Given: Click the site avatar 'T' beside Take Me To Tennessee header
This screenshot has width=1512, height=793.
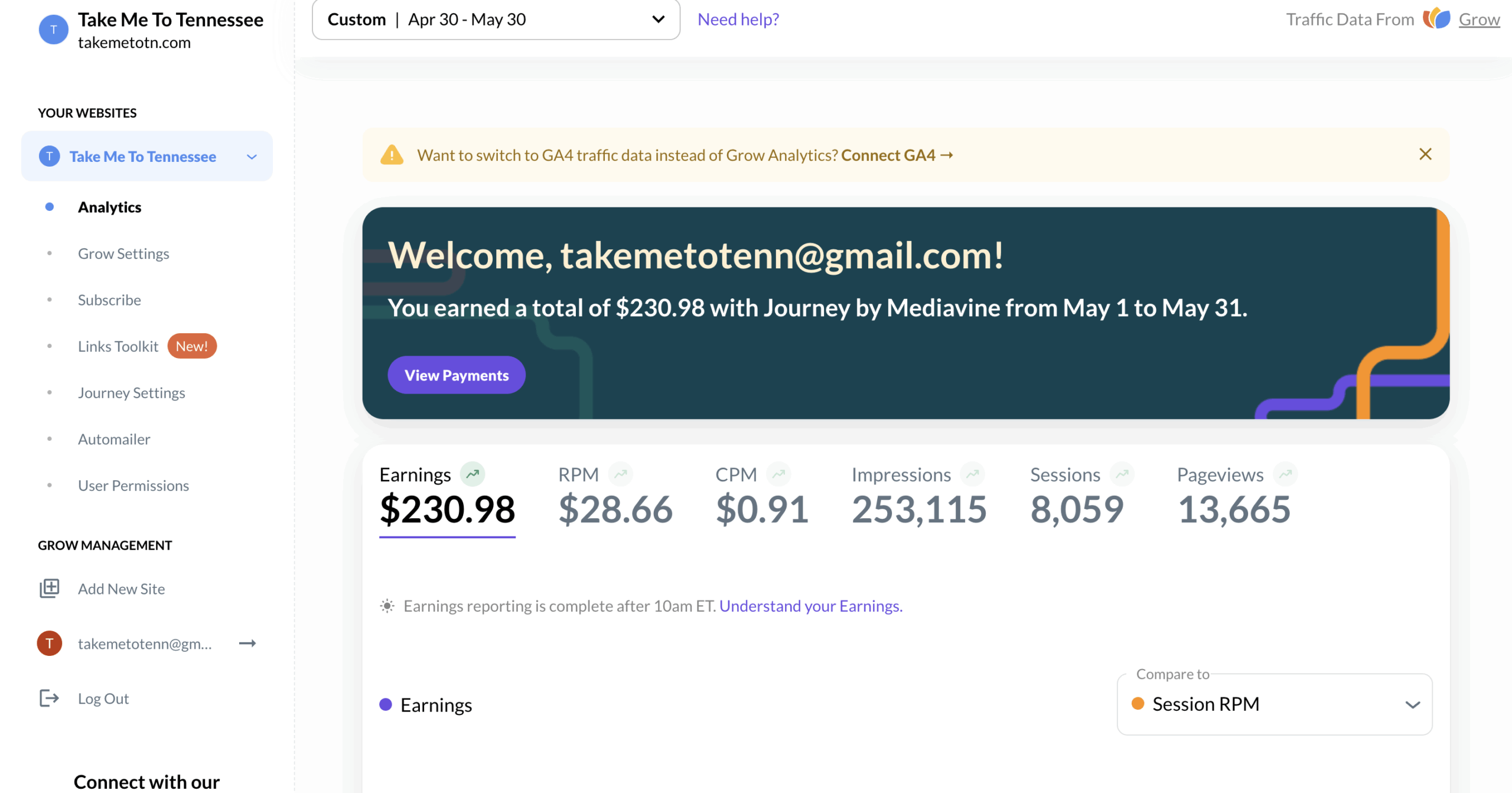Looking at the screenshot, I should 53,30.
